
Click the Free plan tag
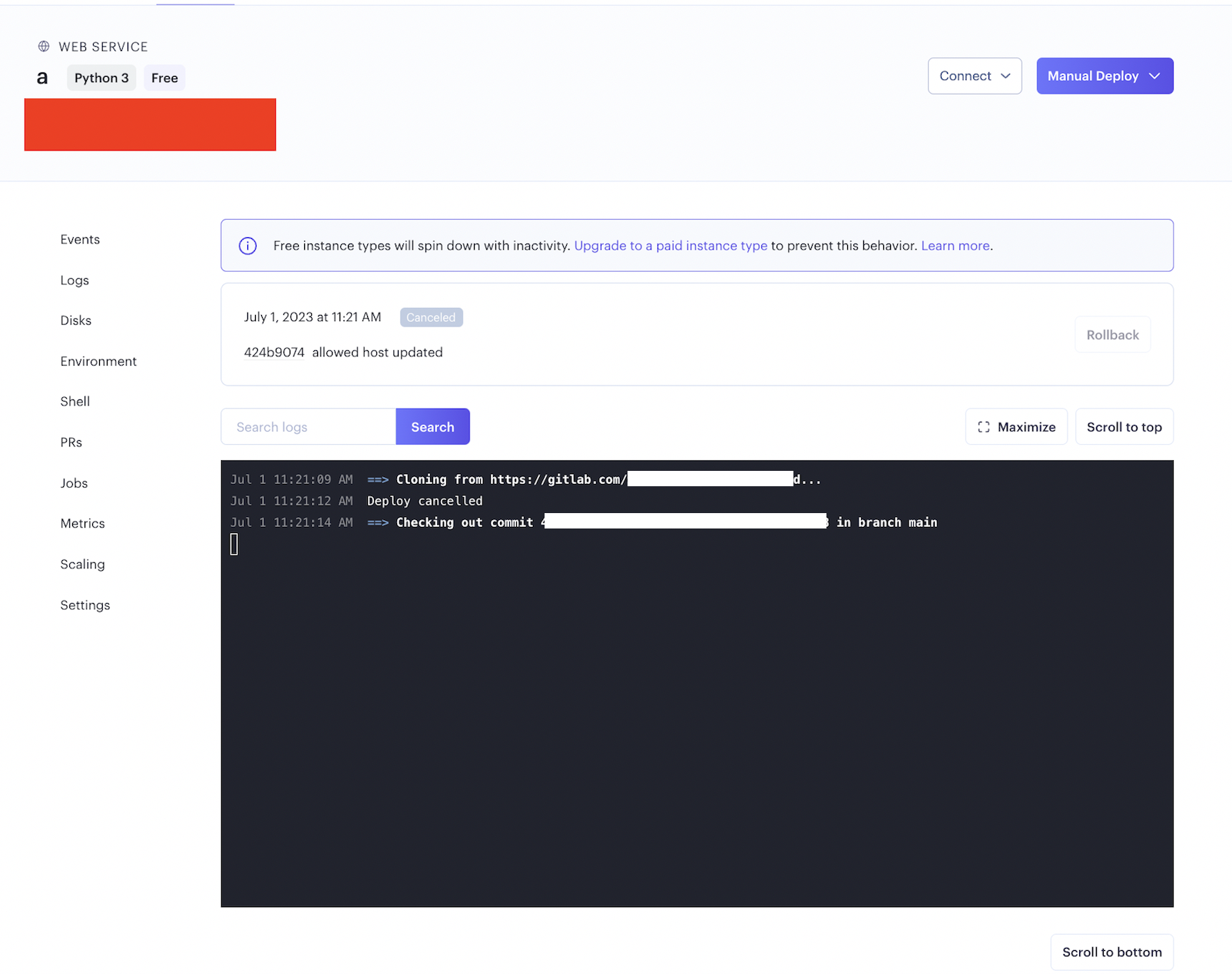tap(164, 78)
